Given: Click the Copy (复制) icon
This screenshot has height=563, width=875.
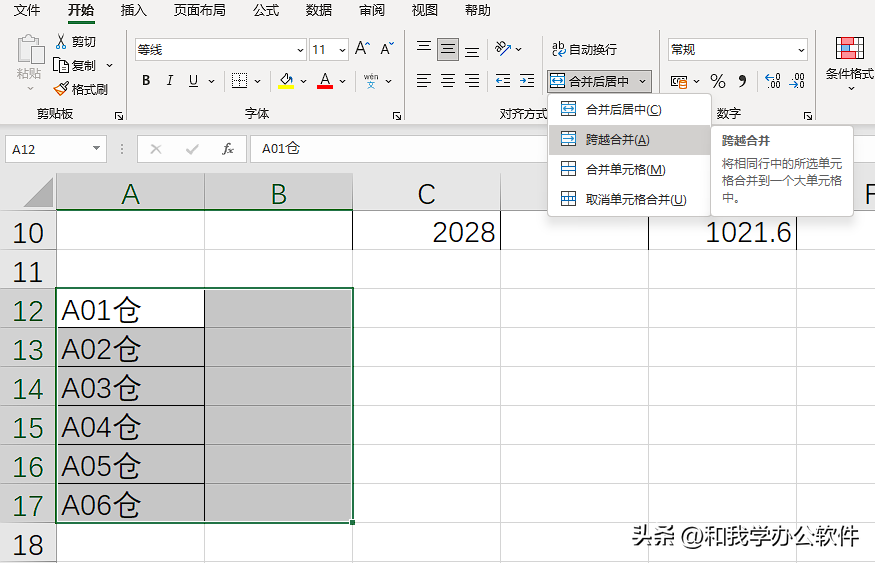Looking at the screenshot, I should pos(61,65).
